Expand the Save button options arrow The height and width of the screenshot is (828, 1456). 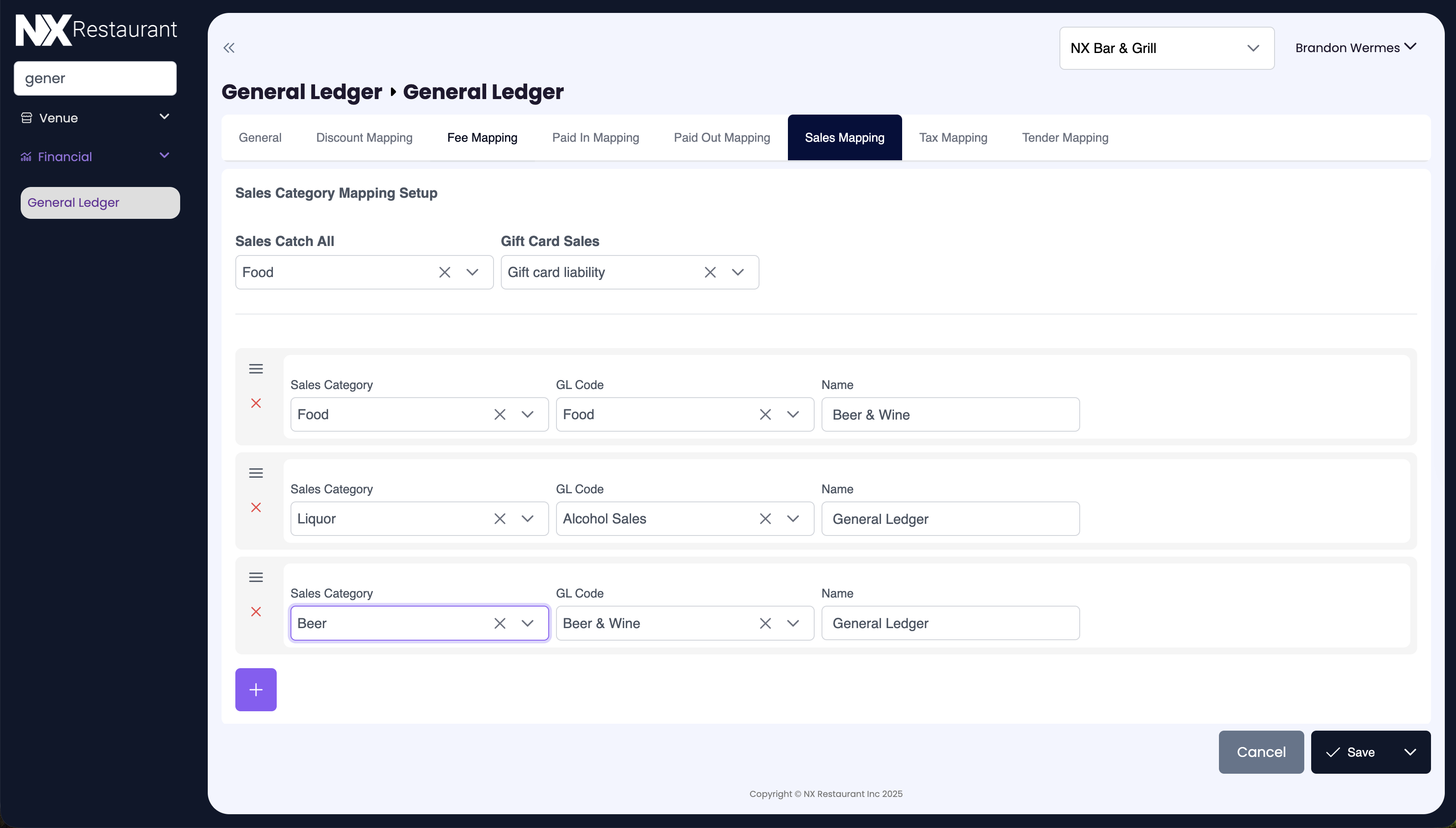pyautogui.click(x=1410, y=752)
